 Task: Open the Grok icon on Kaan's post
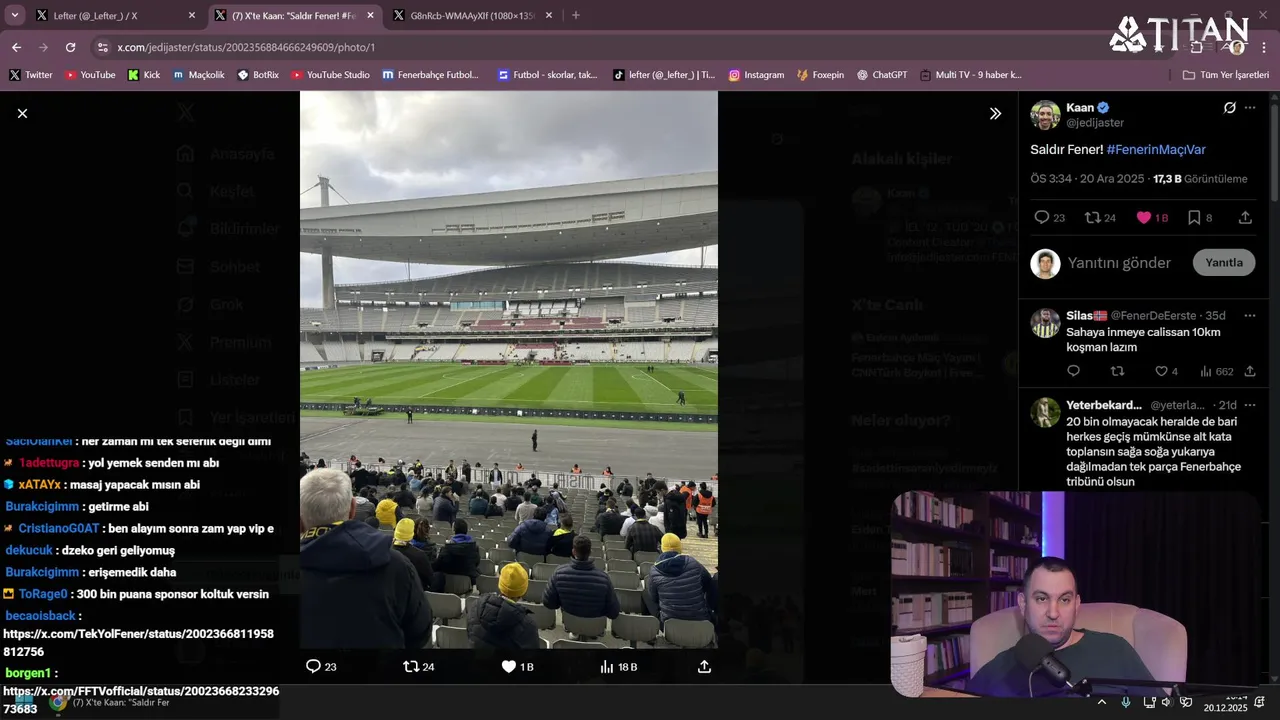tap(1230, 108)
